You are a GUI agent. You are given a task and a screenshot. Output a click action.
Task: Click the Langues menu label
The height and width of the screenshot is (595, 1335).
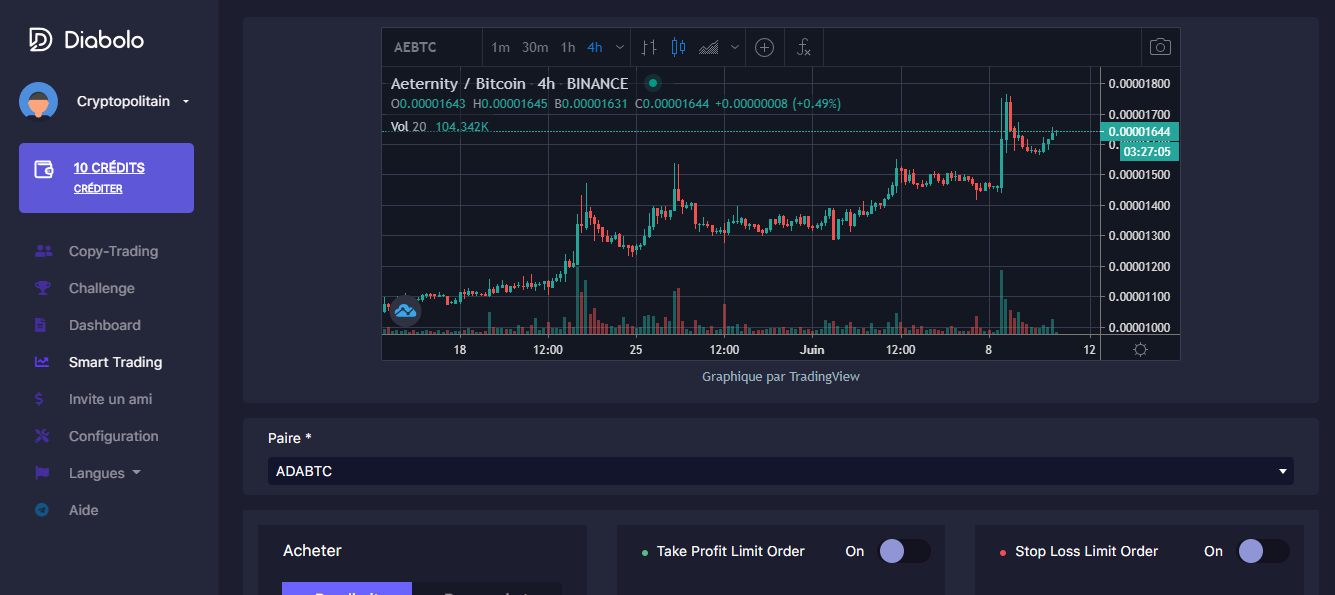(x=97, y=473)
